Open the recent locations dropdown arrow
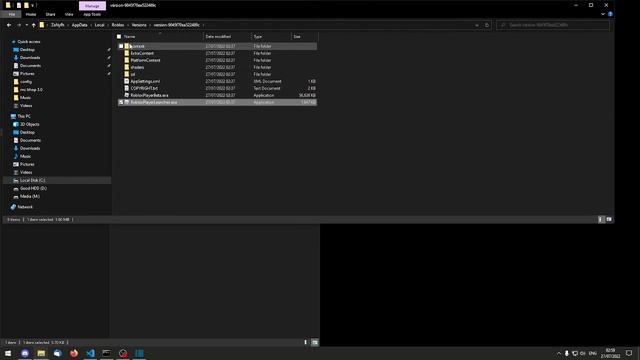Screen dimensions: 640x360 pos(27,25)
